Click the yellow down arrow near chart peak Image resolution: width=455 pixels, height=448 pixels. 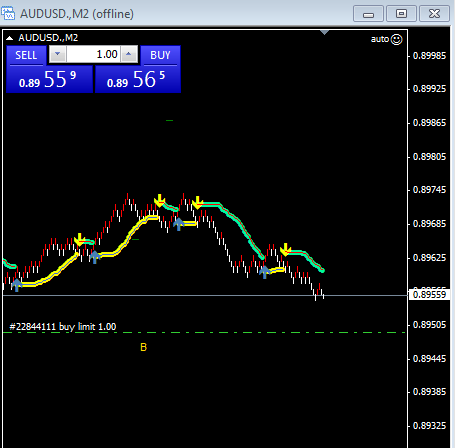pos(160,200)
